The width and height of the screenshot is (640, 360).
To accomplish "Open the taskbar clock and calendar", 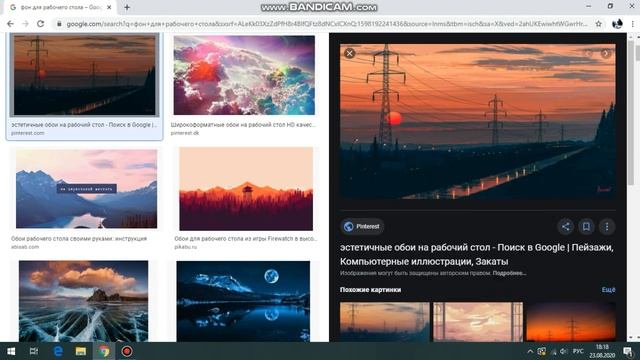I will (x=602, y=351).
